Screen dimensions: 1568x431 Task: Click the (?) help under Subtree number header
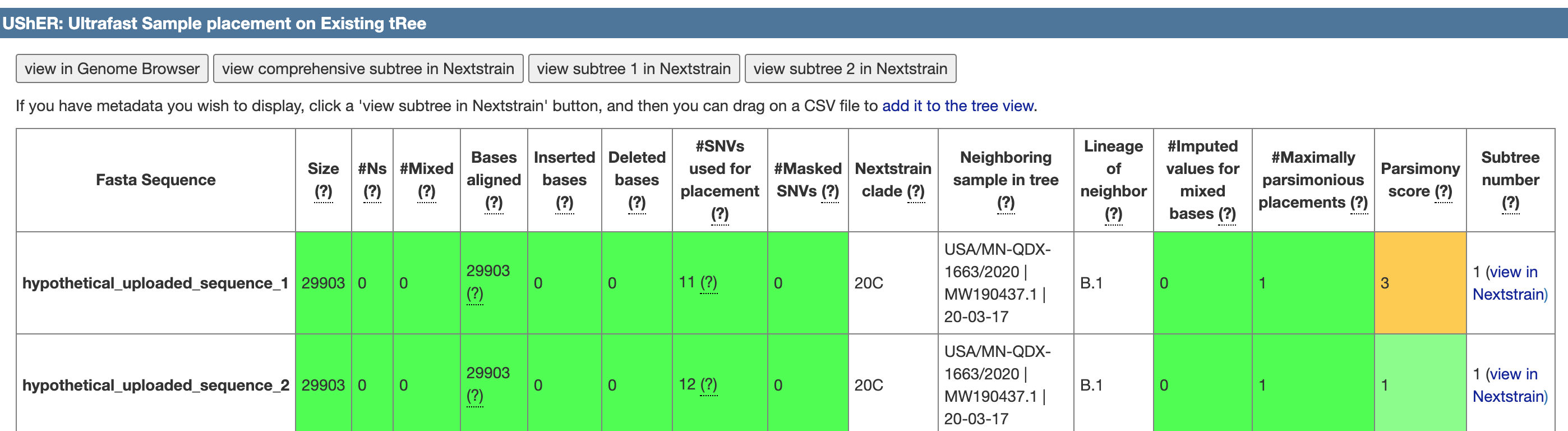click(1510, 202)
